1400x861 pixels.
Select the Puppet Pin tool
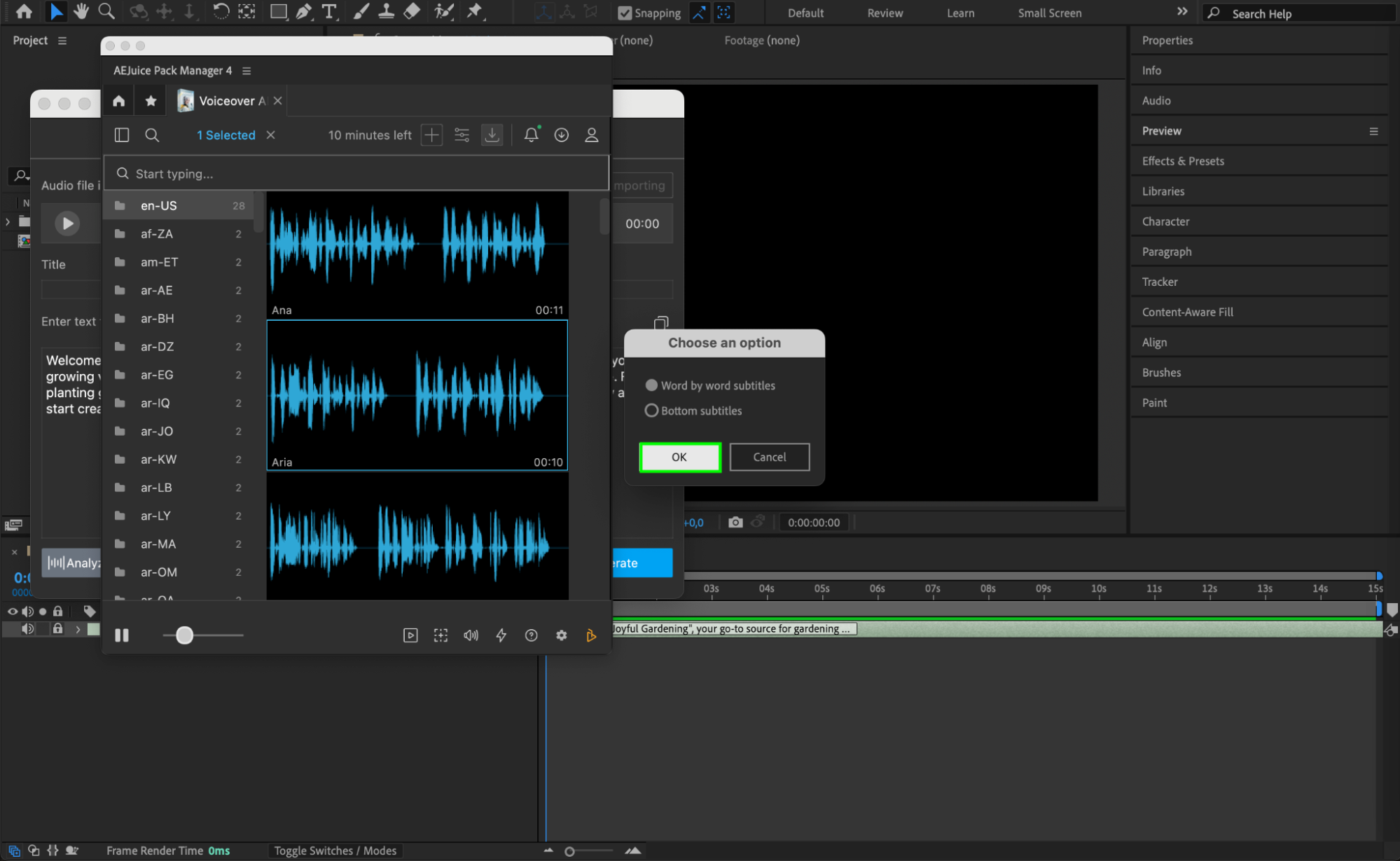click(475, 11)
